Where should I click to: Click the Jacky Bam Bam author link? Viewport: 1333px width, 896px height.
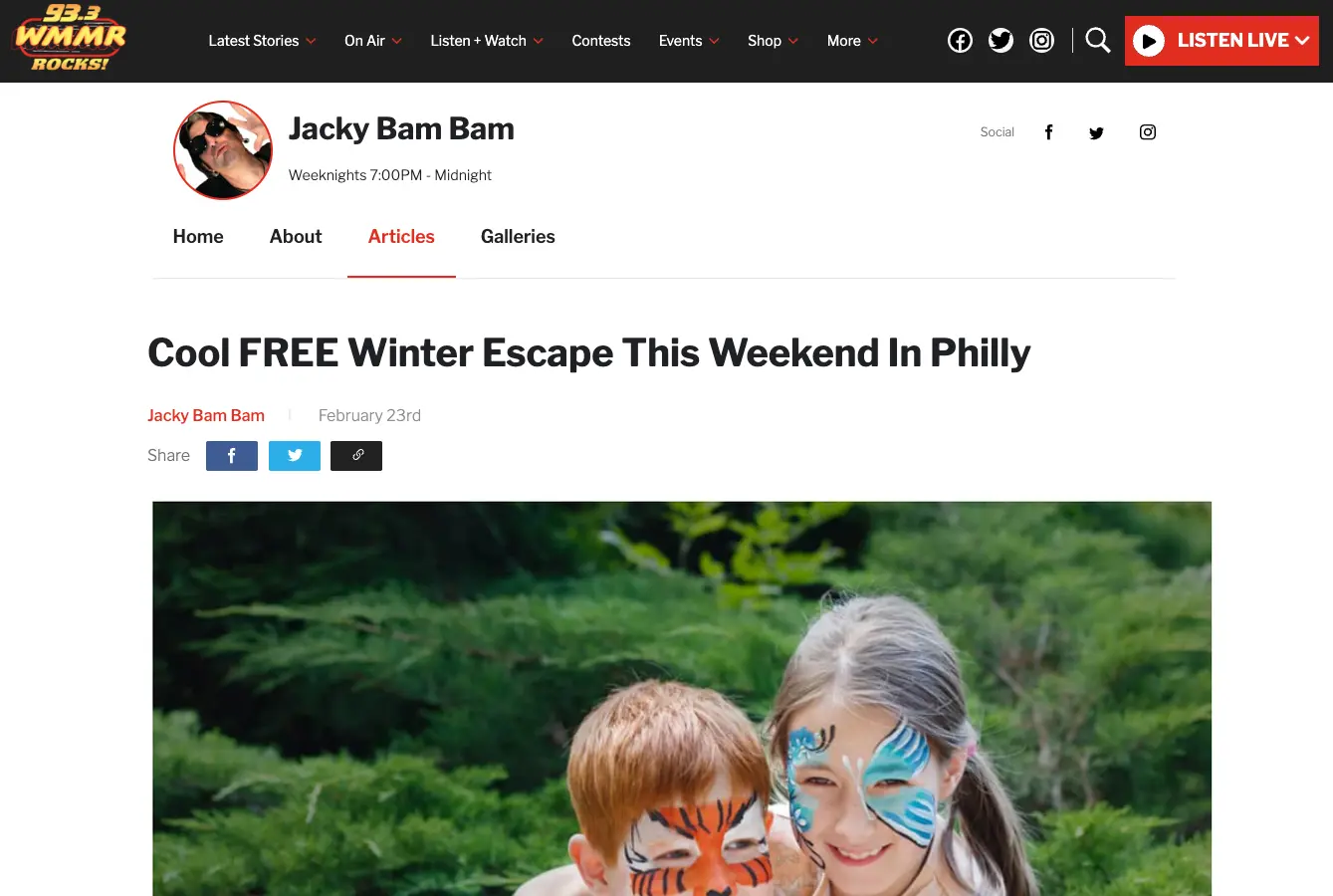coord(206,415)
